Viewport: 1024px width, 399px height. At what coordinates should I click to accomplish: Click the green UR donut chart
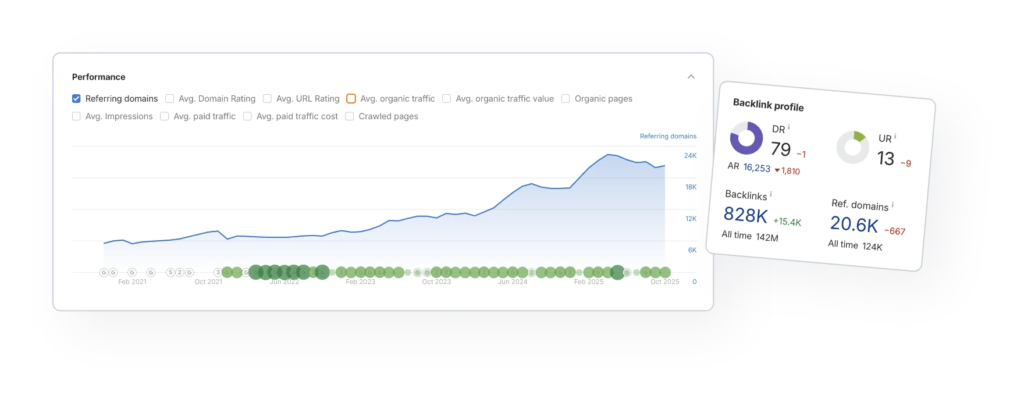[853, 148]
